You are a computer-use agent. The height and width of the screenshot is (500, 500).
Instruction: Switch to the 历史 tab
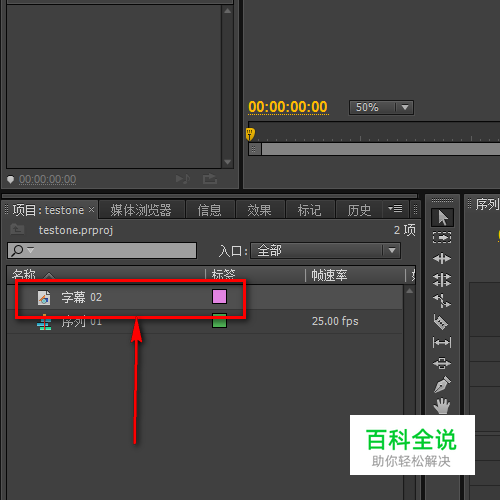pyautogui.click(x=359, y=210)
